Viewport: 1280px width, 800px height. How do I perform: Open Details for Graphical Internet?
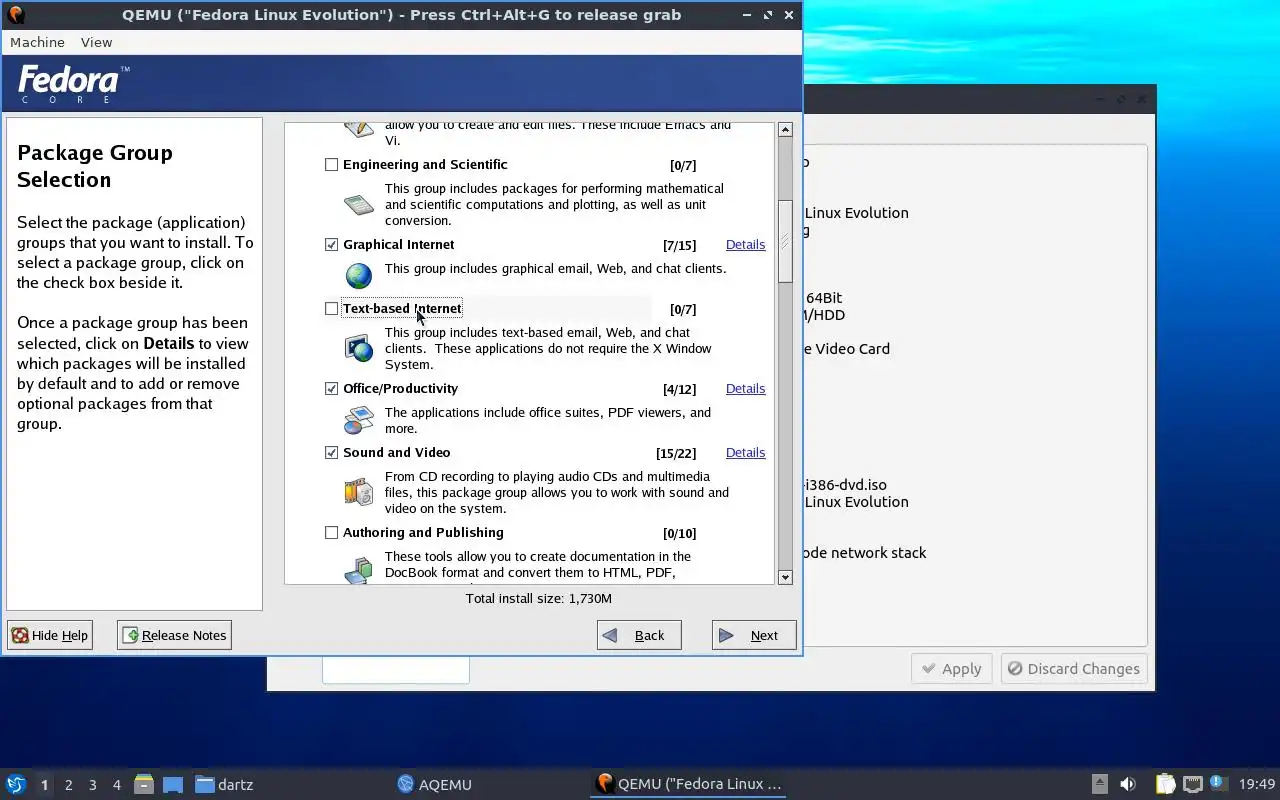745,245
